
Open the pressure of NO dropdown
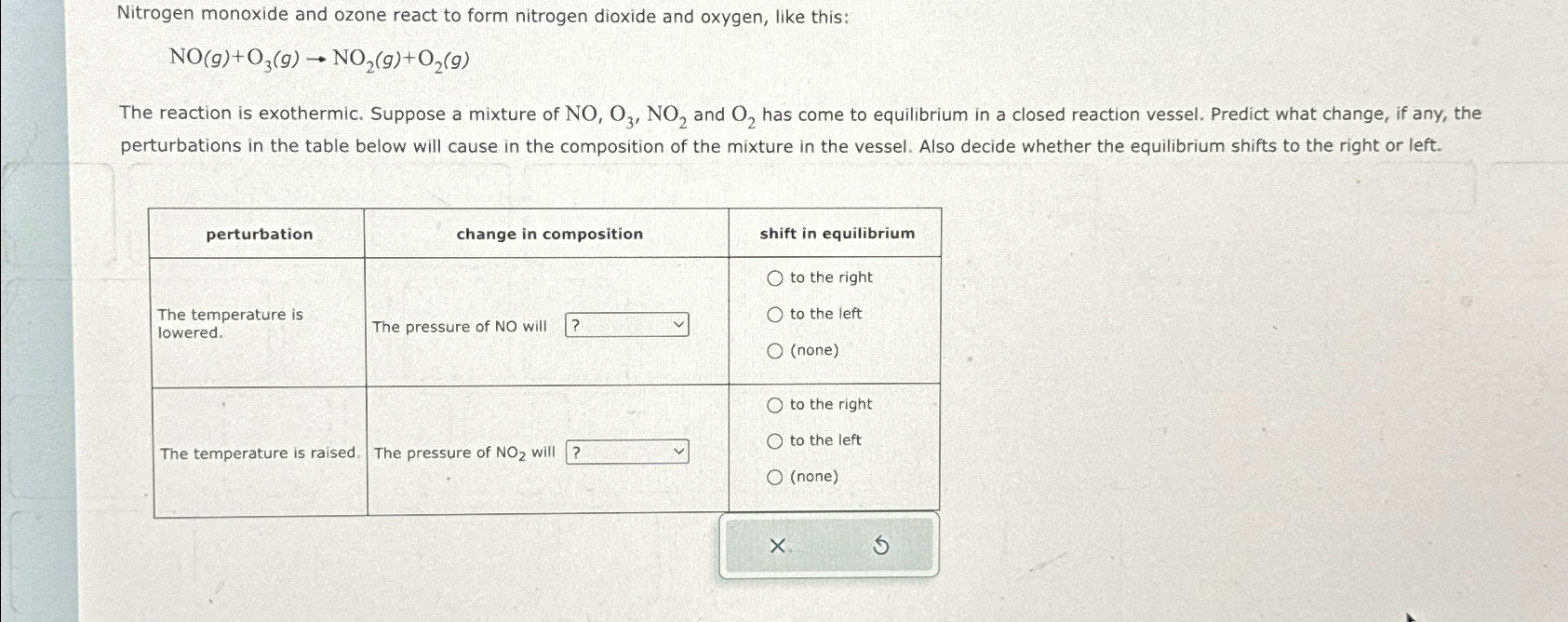[627, 324]
